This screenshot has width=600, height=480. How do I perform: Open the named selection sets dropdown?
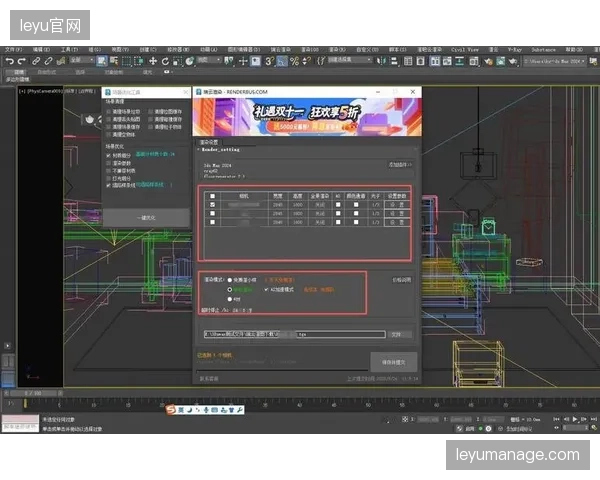coord(350,60)
